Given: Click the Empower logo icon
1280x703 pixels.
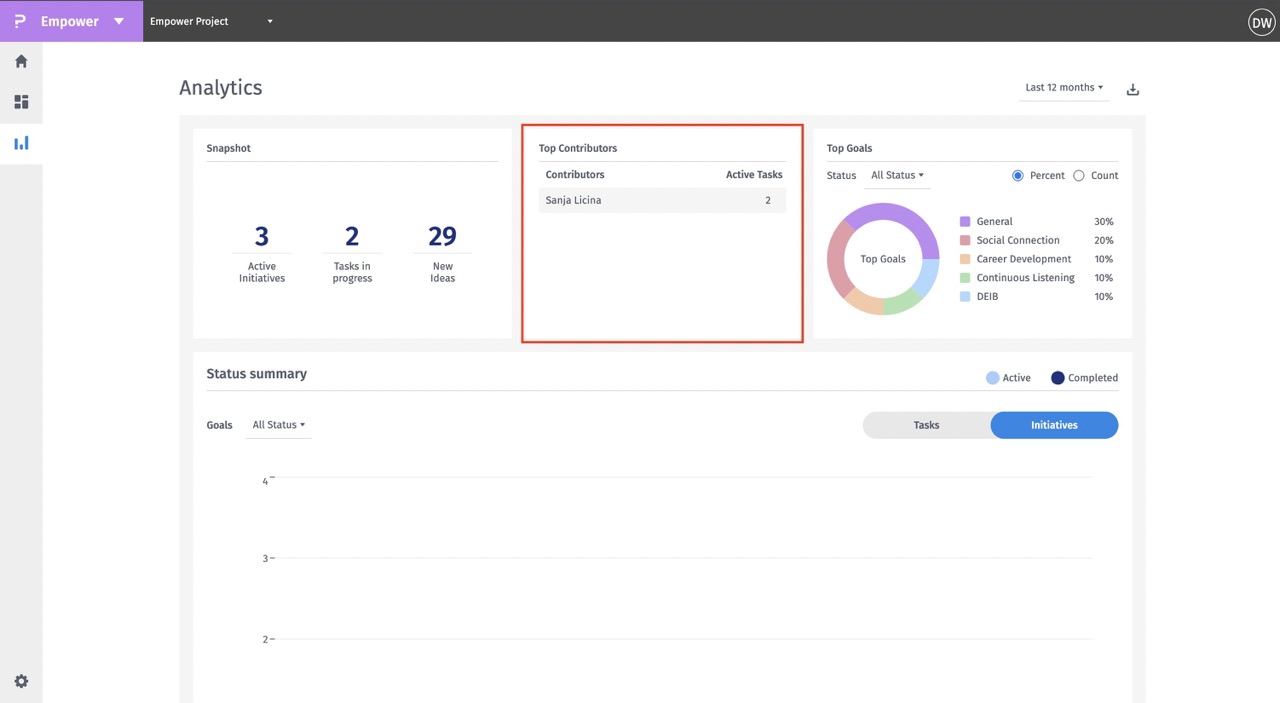Looking at the screenshot, I should 20,21.
